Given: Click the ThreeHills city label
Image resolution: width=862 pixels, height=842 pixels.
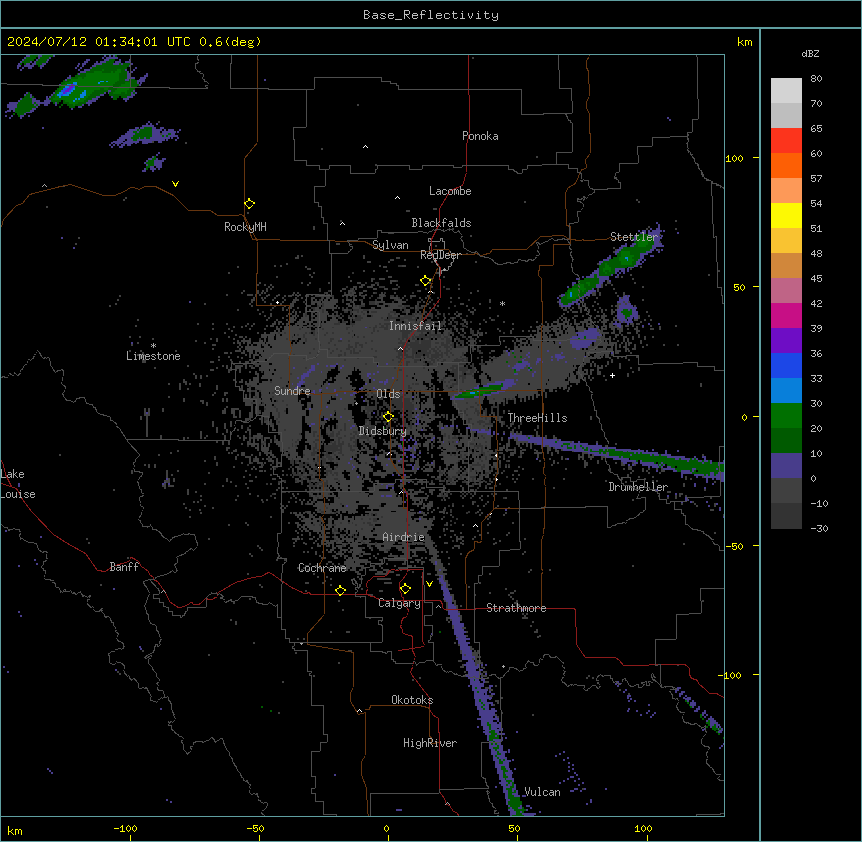Looking at the screenshot, I should point(537,418).
